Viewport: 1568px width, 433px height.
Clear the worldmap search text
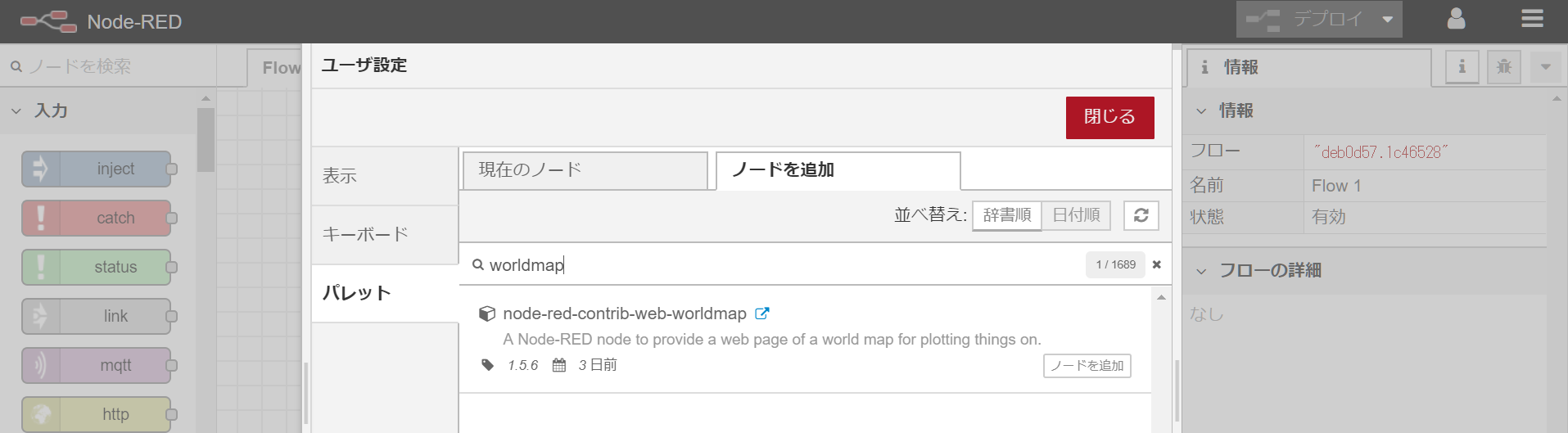tap(1157, 264)
